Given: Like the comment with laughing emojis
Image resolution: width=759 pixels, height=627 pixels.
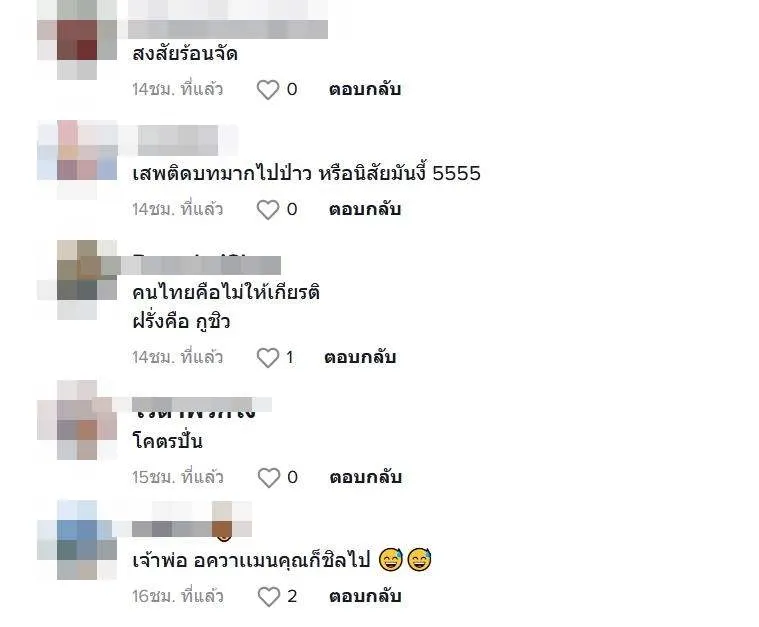Looking at the screenshot, I should click(269, 596).
